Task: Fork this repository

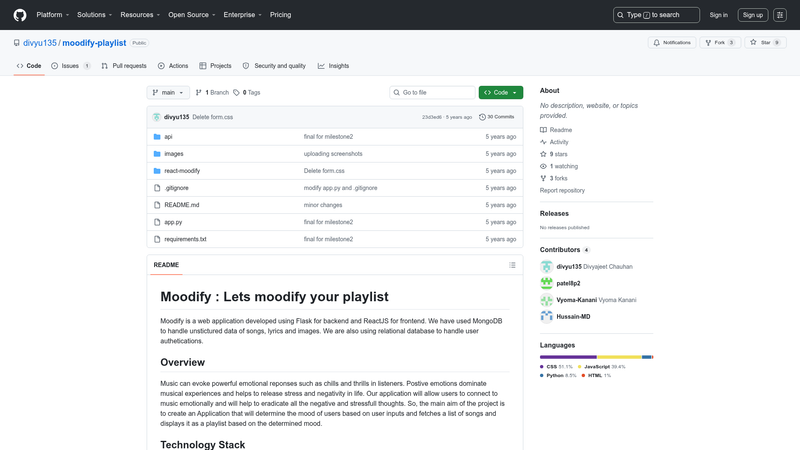Action: point(720,43)
